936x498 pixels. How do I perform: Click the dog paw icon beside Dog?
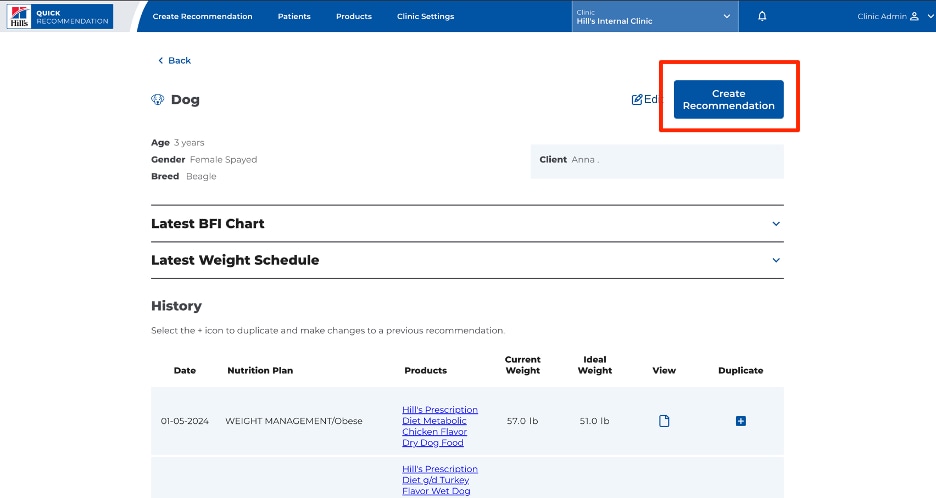click(x=158, y=100)
